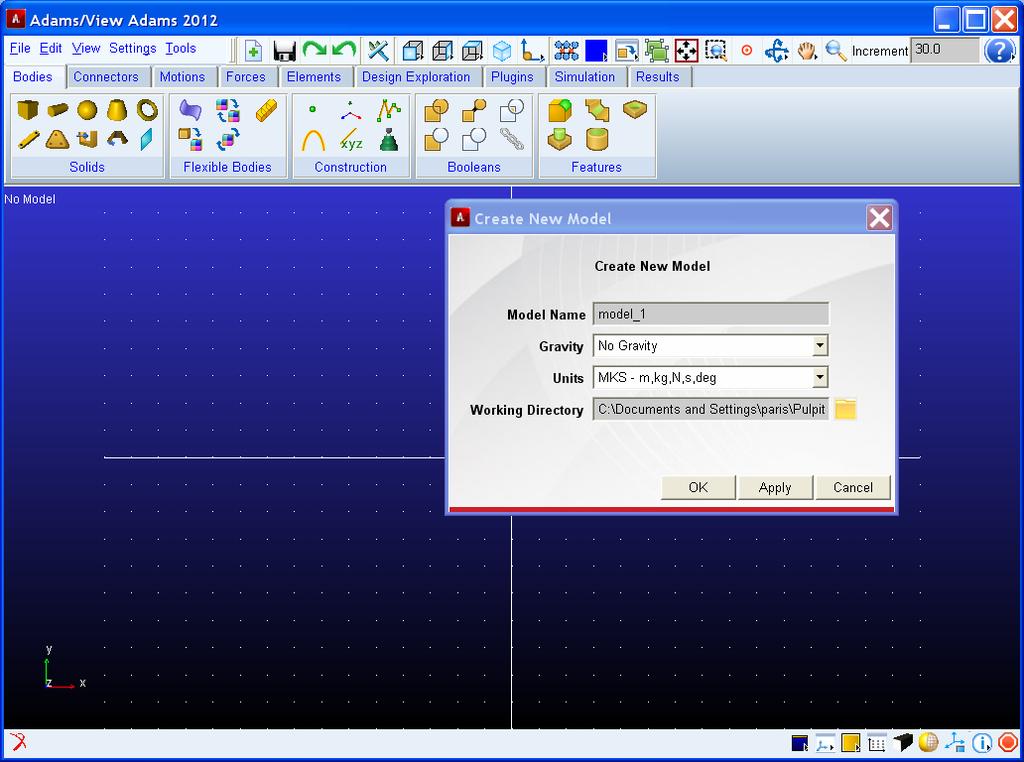Click the rotate view tool icon
This screenshot has height=762, width=1024.
(776, 50)
